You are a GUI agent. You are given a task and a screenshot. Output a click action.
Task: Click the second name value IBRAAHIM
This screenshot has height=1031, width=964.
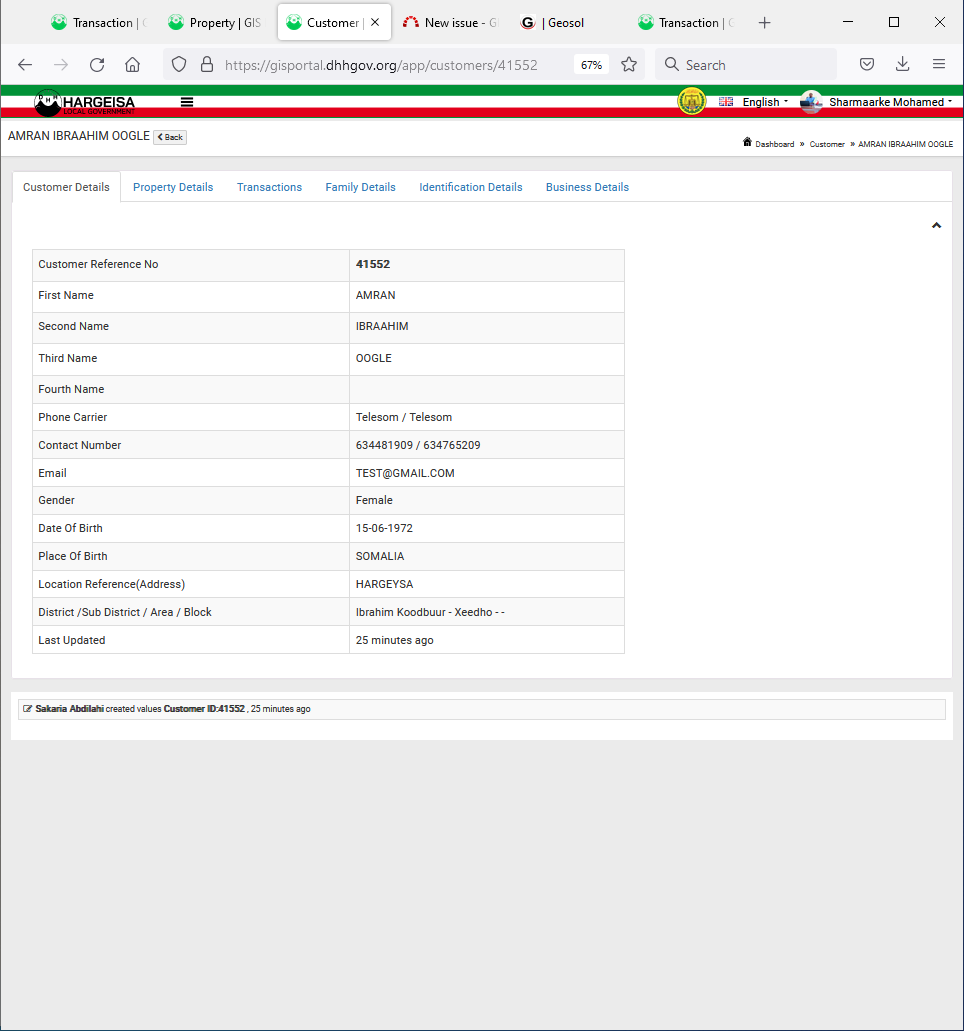coord(382,326)
